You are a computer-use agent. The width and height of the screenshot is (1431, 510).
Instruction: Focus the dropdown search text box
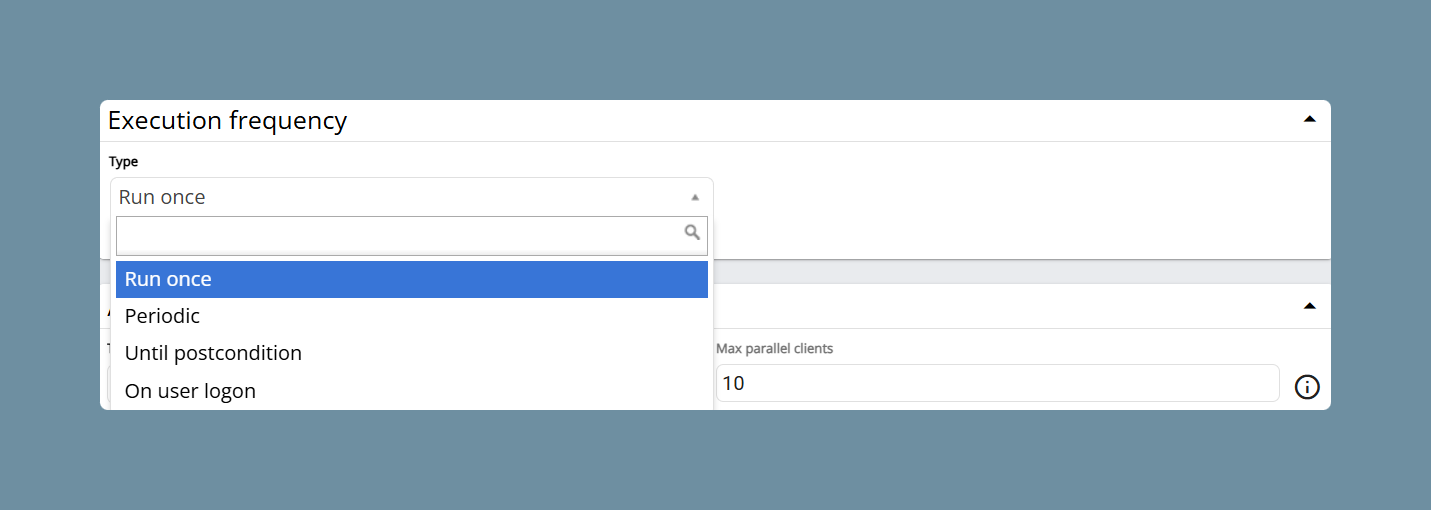tap(412, 236)
